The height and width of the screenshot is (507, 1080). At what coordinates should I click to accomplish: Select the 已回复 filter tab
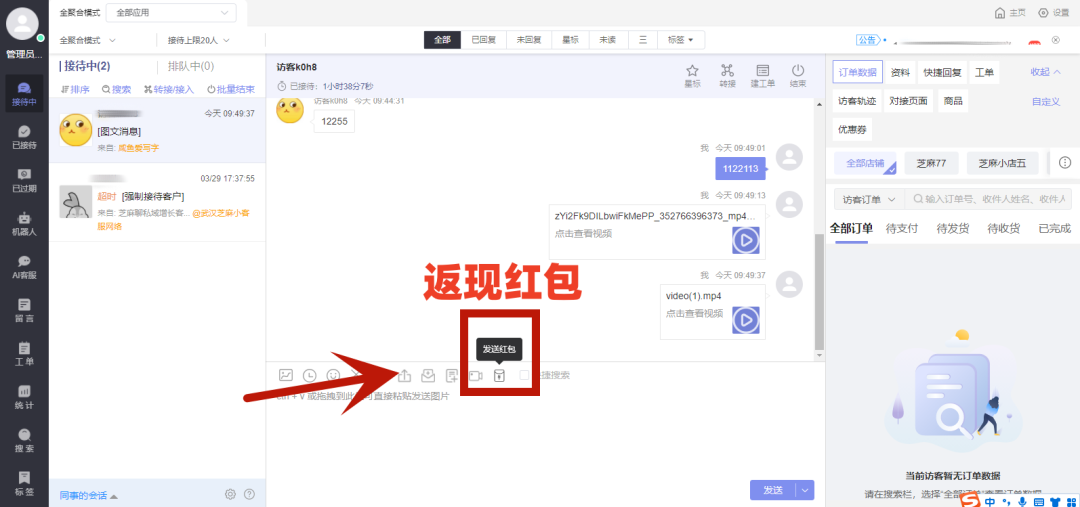(484, 40)
